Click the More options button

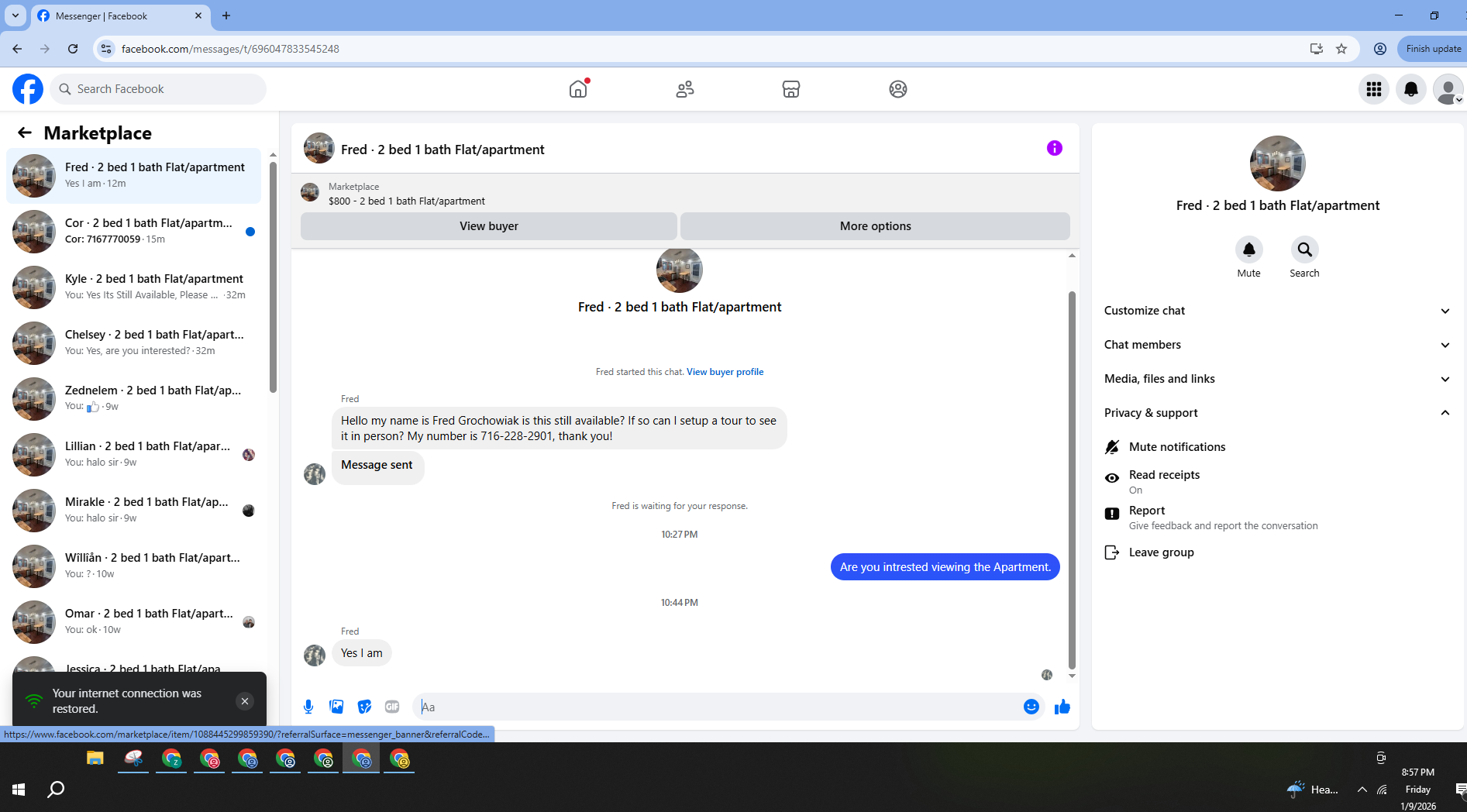[875, 226]
